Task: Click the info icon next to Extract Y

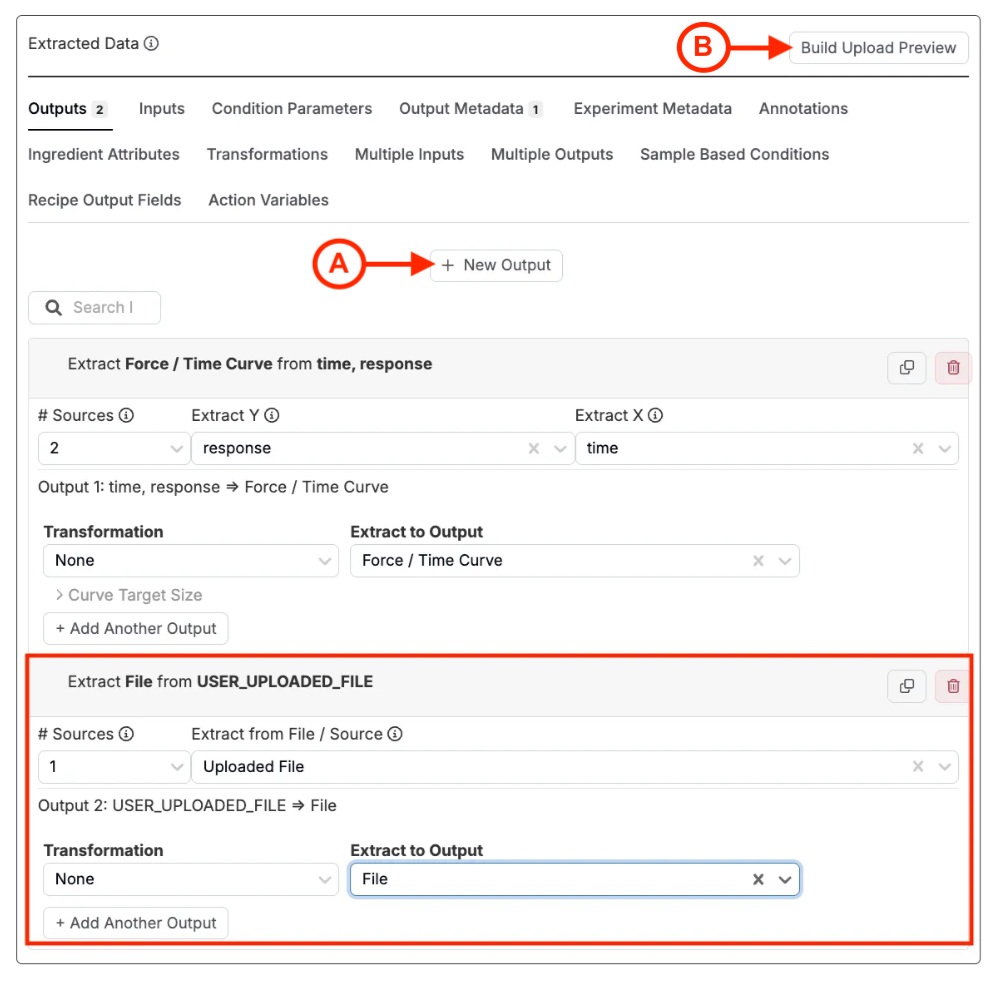Action: (272, 416)
